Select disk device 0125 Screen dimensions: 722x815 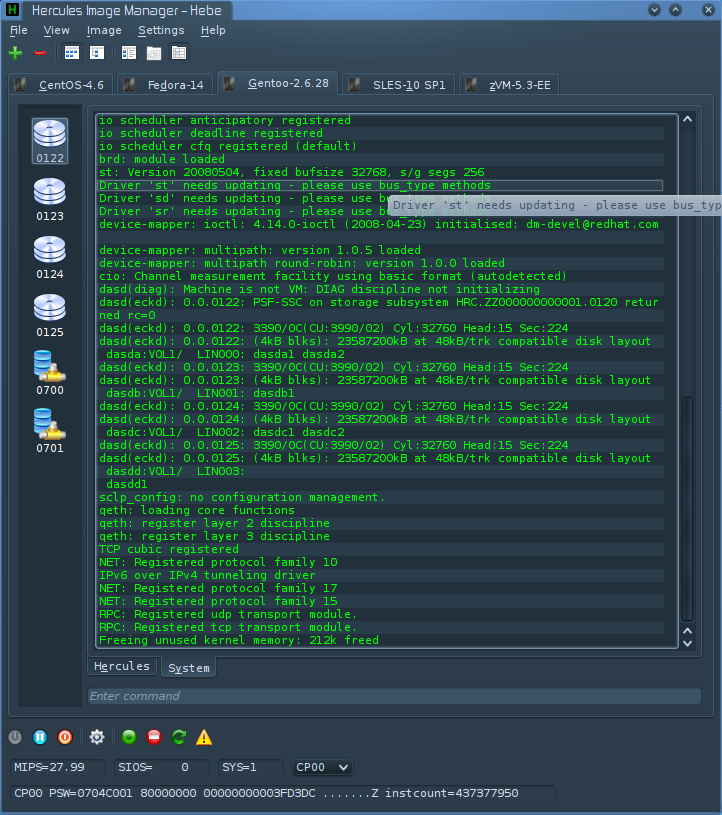coord(50,316)
